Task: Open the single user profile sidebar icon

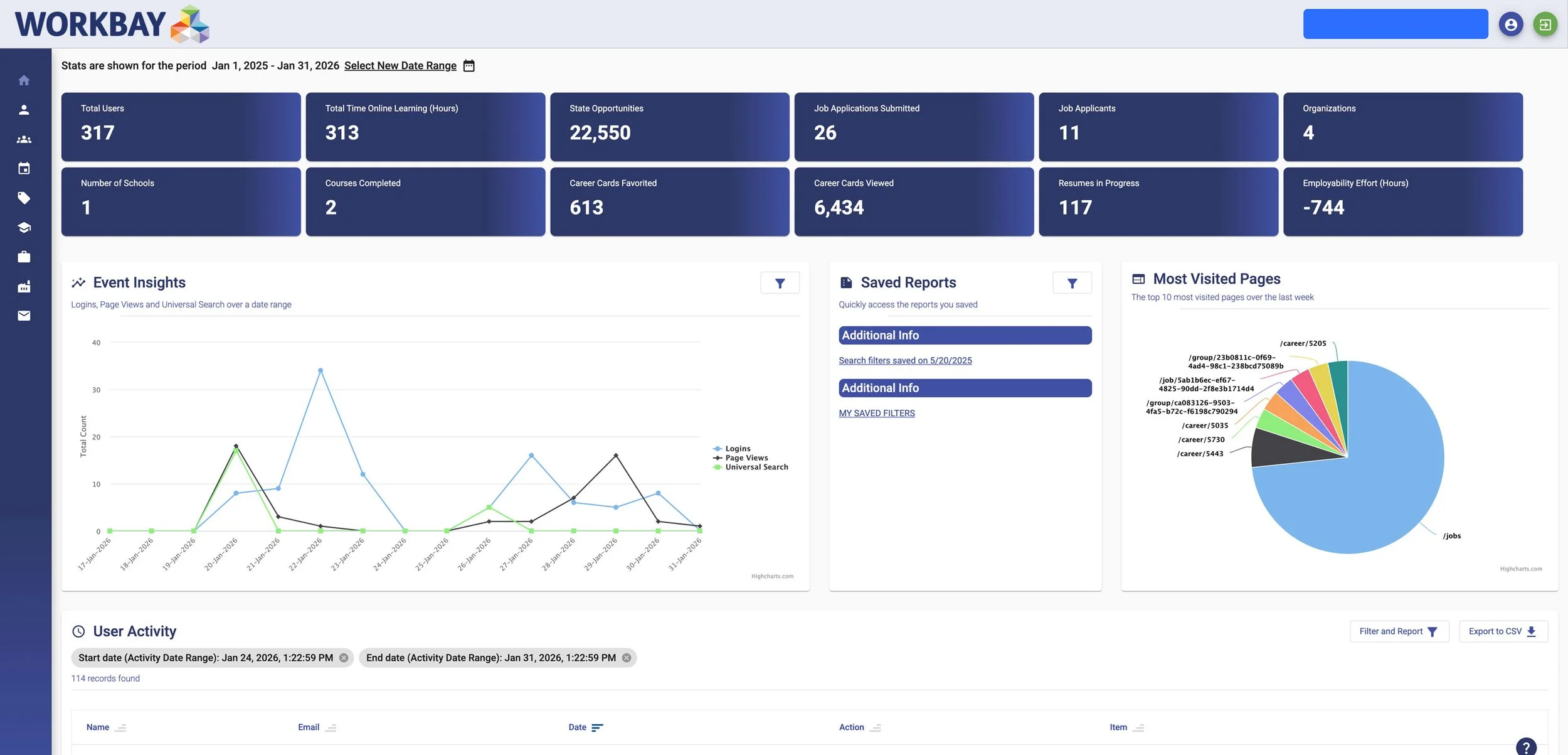Action: coord(24,110)
